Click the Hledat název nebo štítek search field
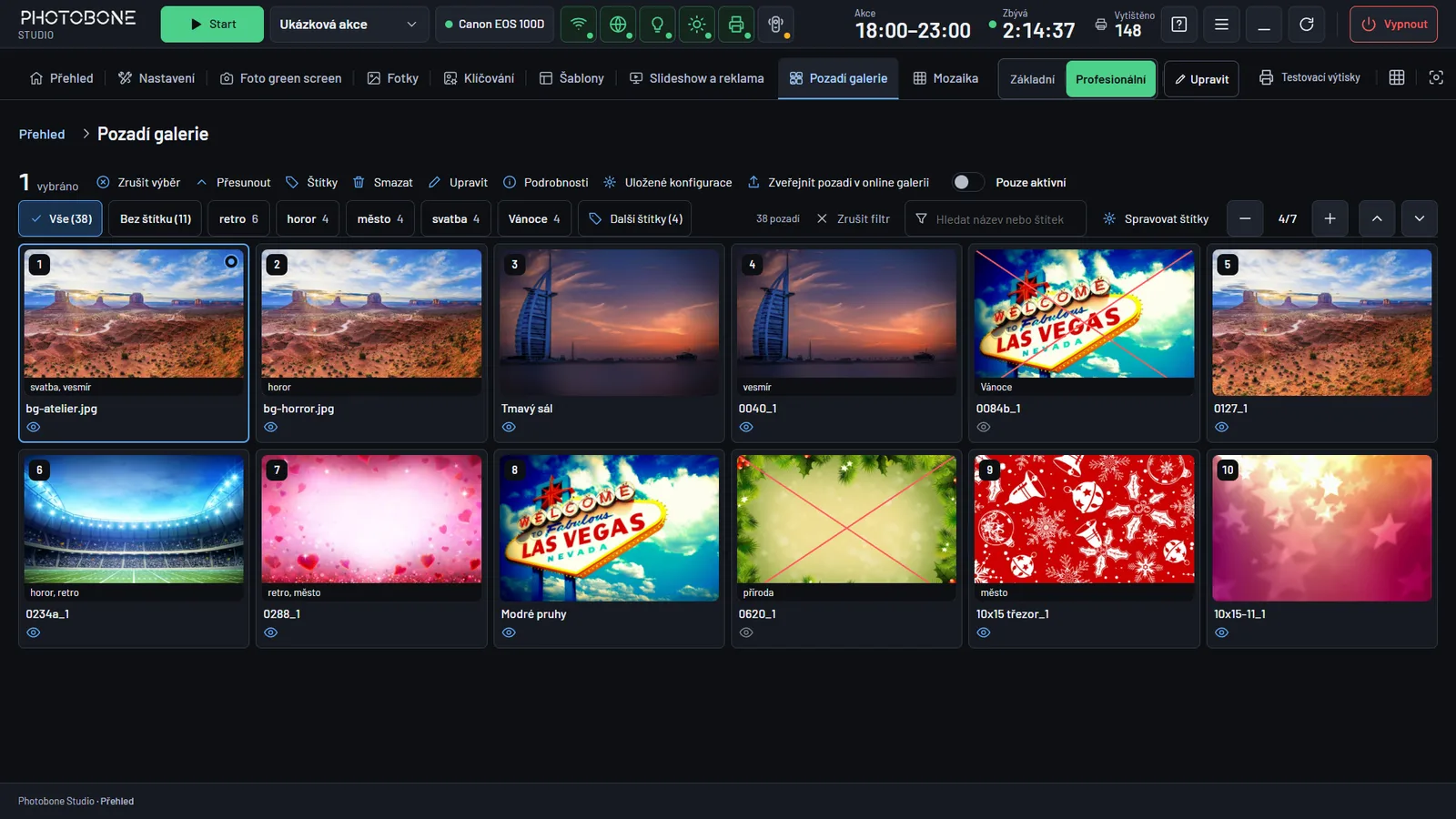 click(996, 218)
